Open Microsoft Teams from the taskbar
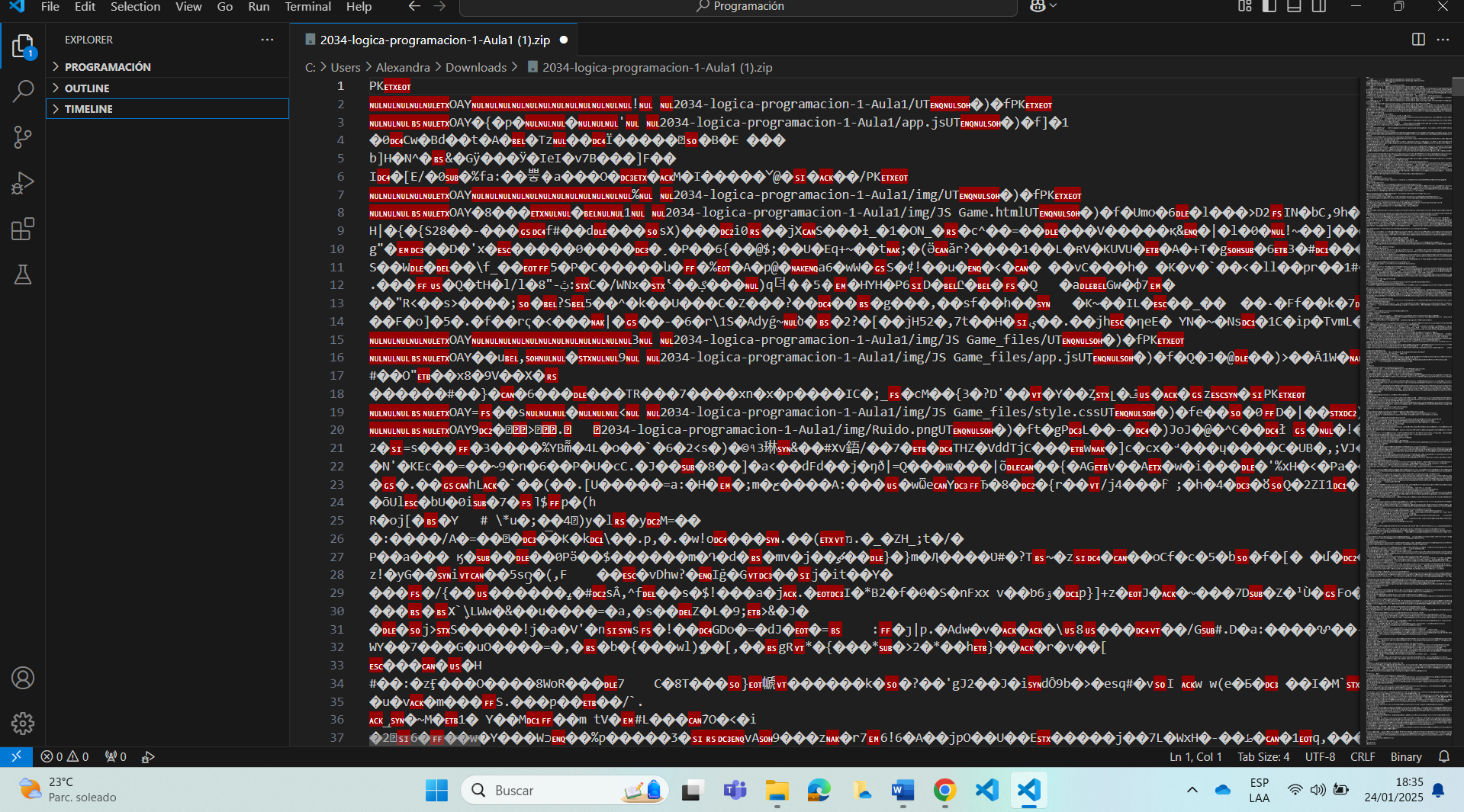Viewport: 1464px width, 812px height. [x=735, y=791]
